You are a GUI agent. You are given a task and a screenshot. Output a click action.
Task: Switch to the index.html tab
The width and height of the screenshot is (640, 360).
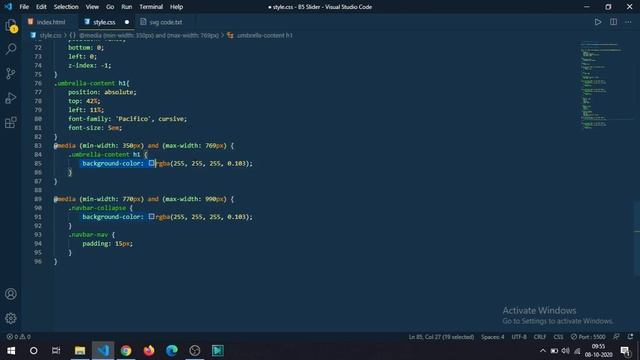click(51, 22)
